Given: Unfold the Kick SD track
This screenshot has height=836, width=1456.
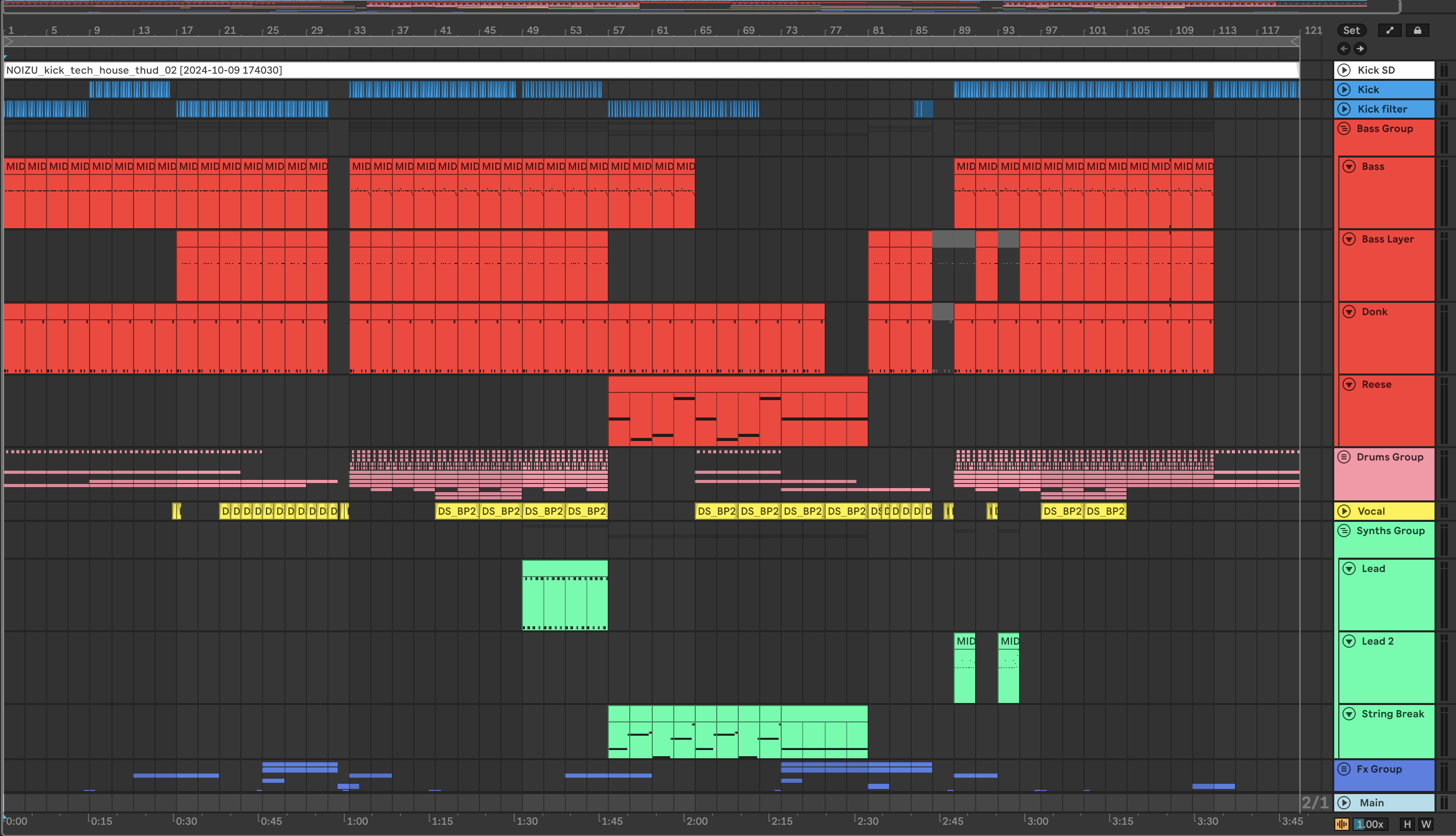Looking at the screenshot, I should [x=1344, y=70].
